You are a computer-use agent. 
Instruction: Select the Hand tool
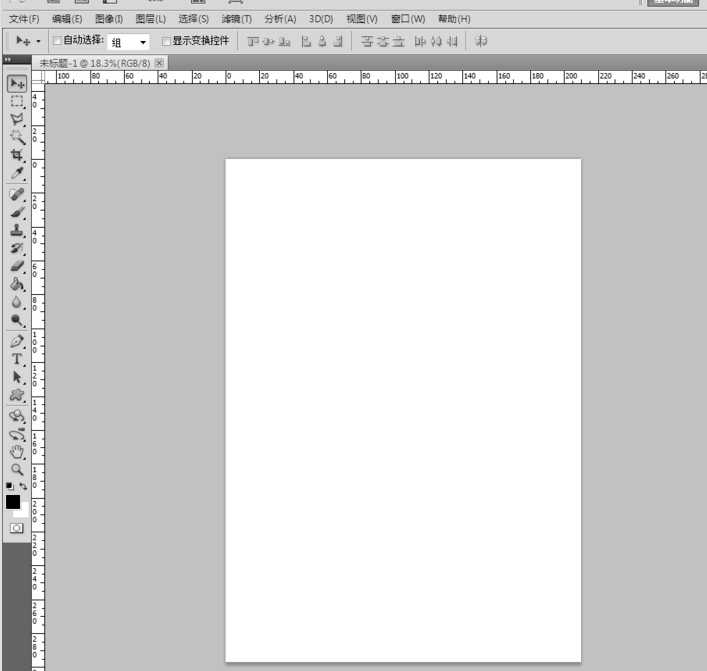click(x=17, y=452)
